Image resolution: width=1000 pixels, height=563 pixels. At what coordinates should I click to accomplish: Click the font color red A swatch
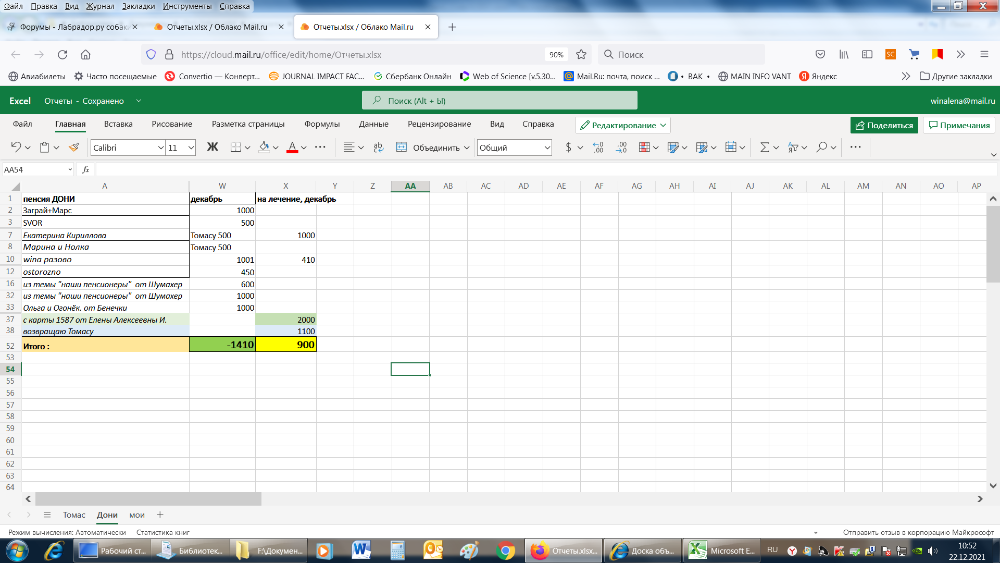(x=291, y=147)
